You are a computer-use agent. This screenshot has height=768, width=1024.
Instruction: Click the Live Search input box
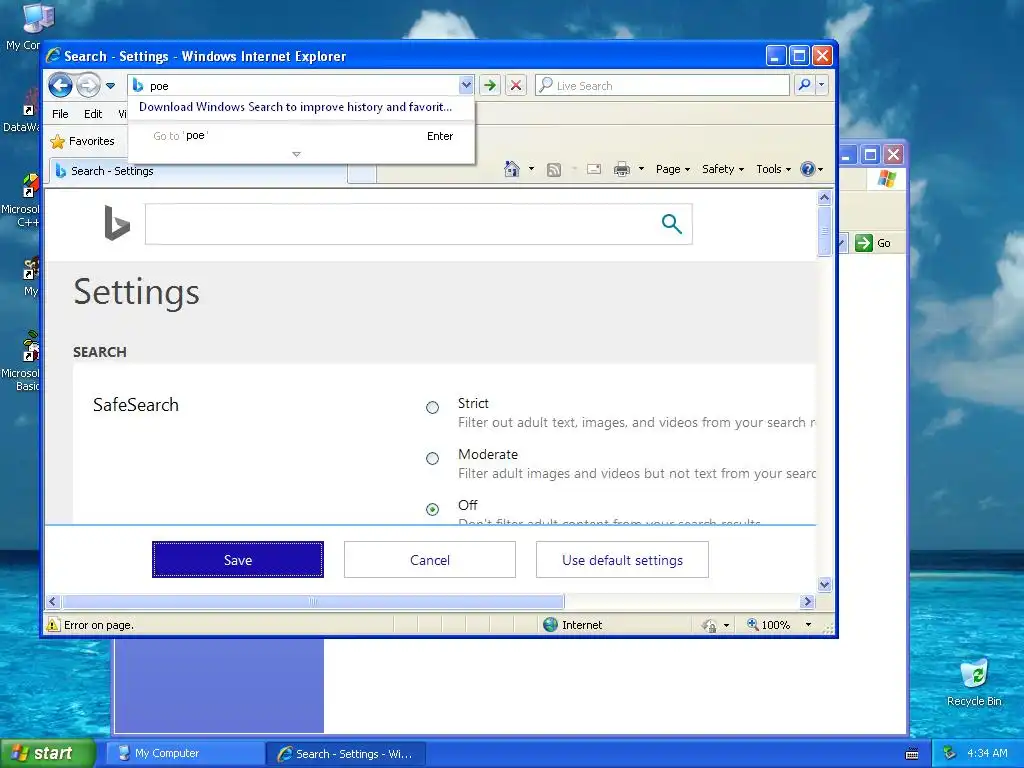point(662,86)
